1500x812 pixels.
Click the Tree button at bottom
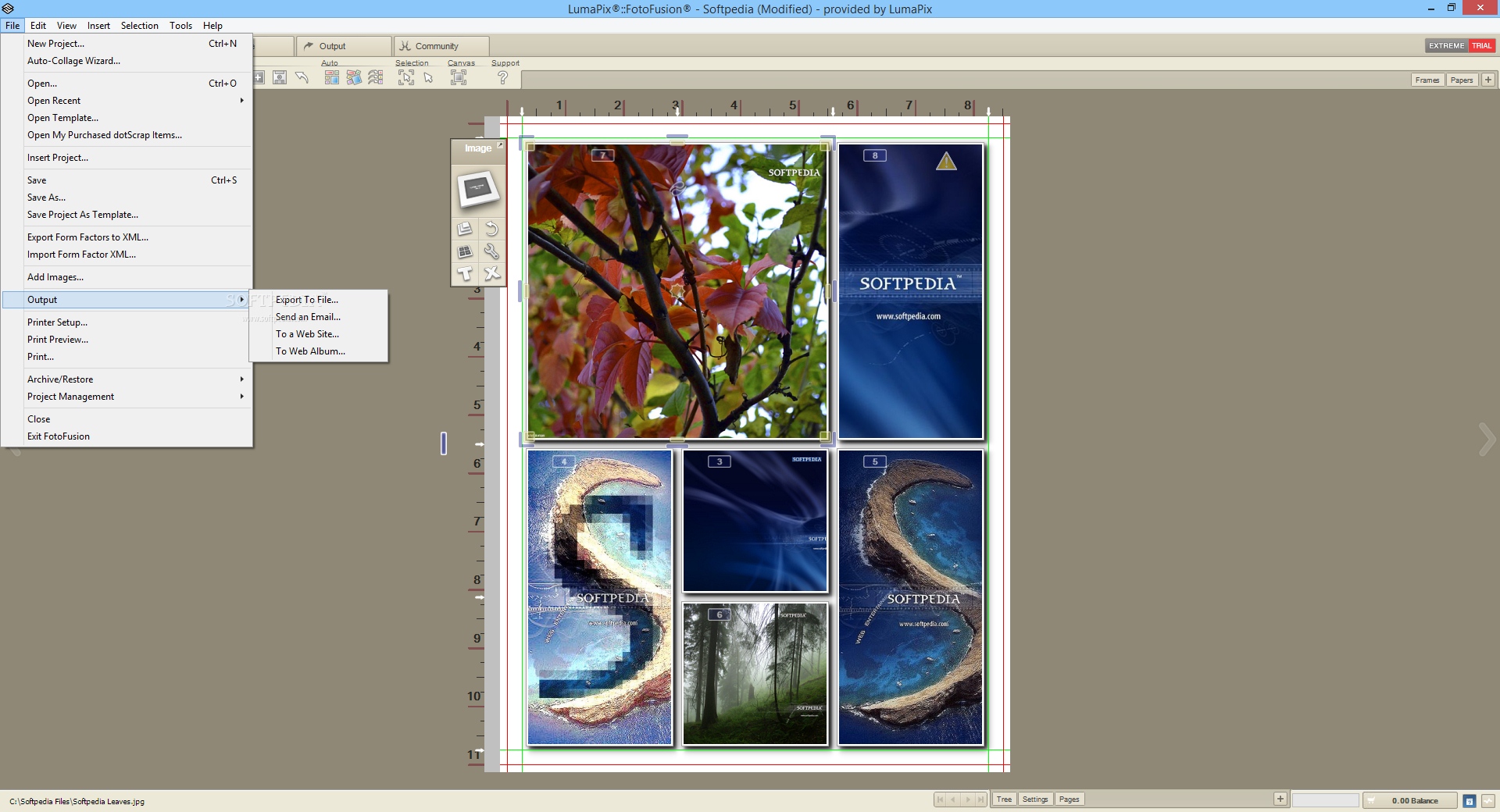tap(1004, 799)
